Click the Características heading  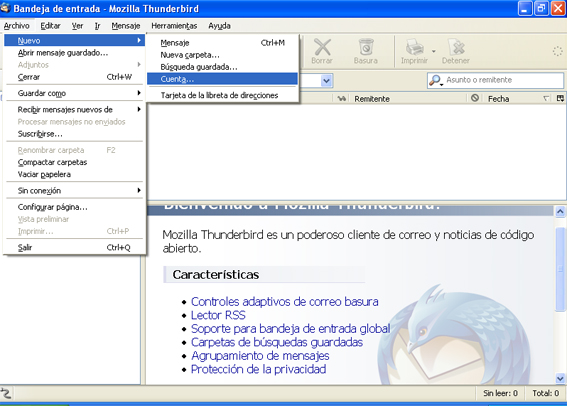click(x=216, y=274)
